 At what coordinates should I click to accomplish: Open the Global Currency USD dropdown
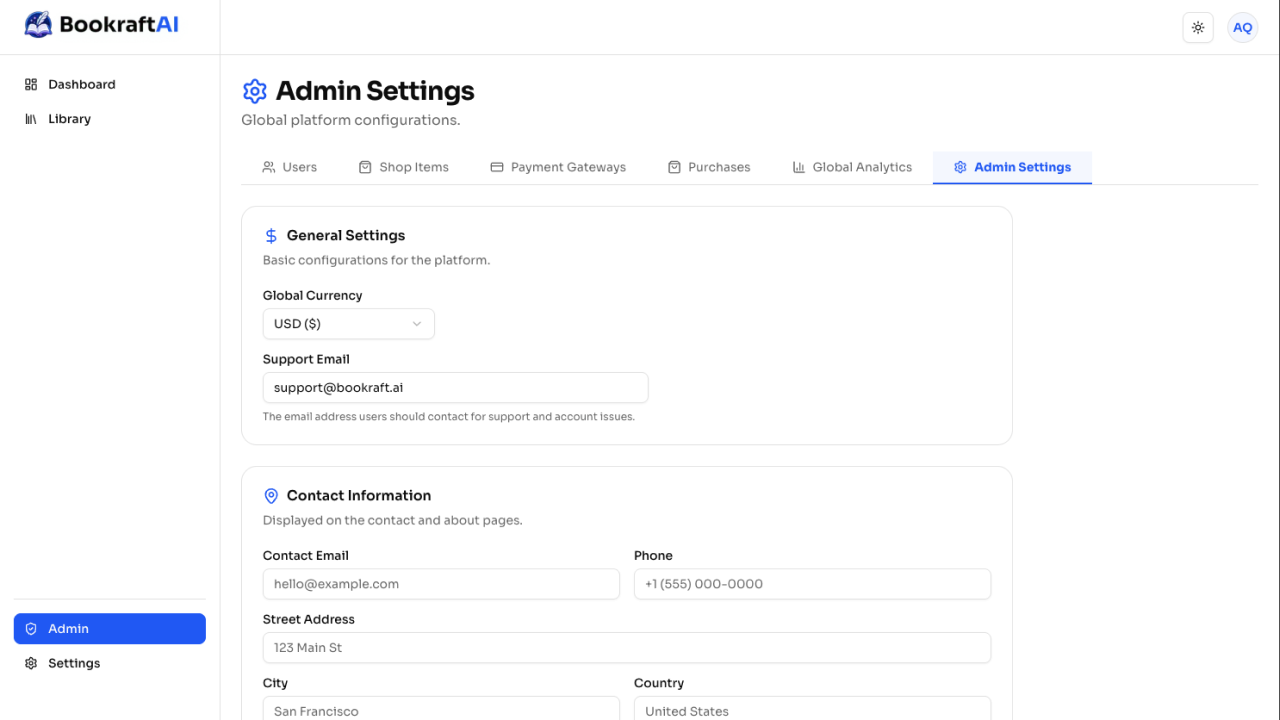click(348, 324)
